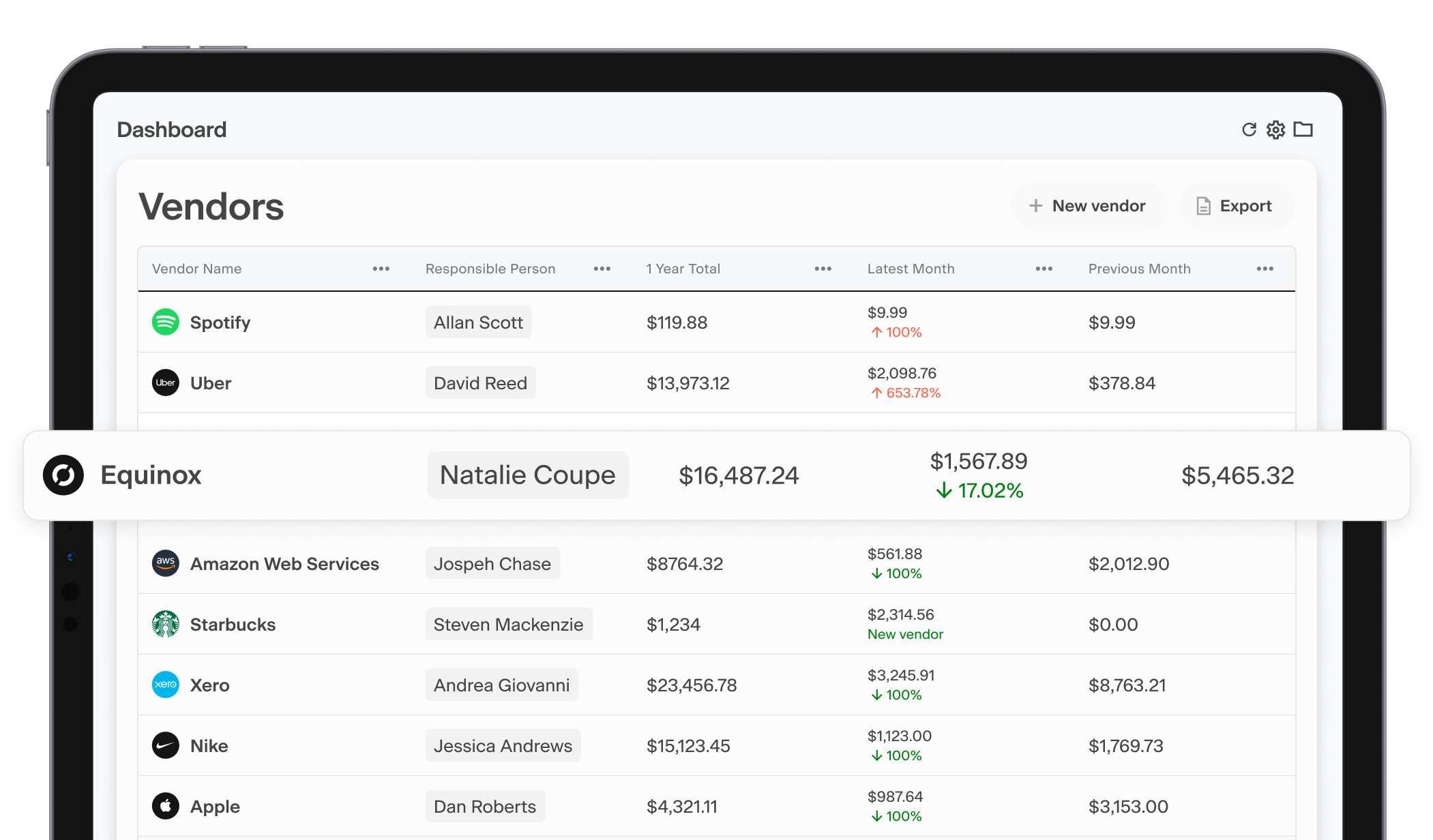Click the refresh icon in Dashboard header
The image size is (1433, 840).
tap(1249, 130)
